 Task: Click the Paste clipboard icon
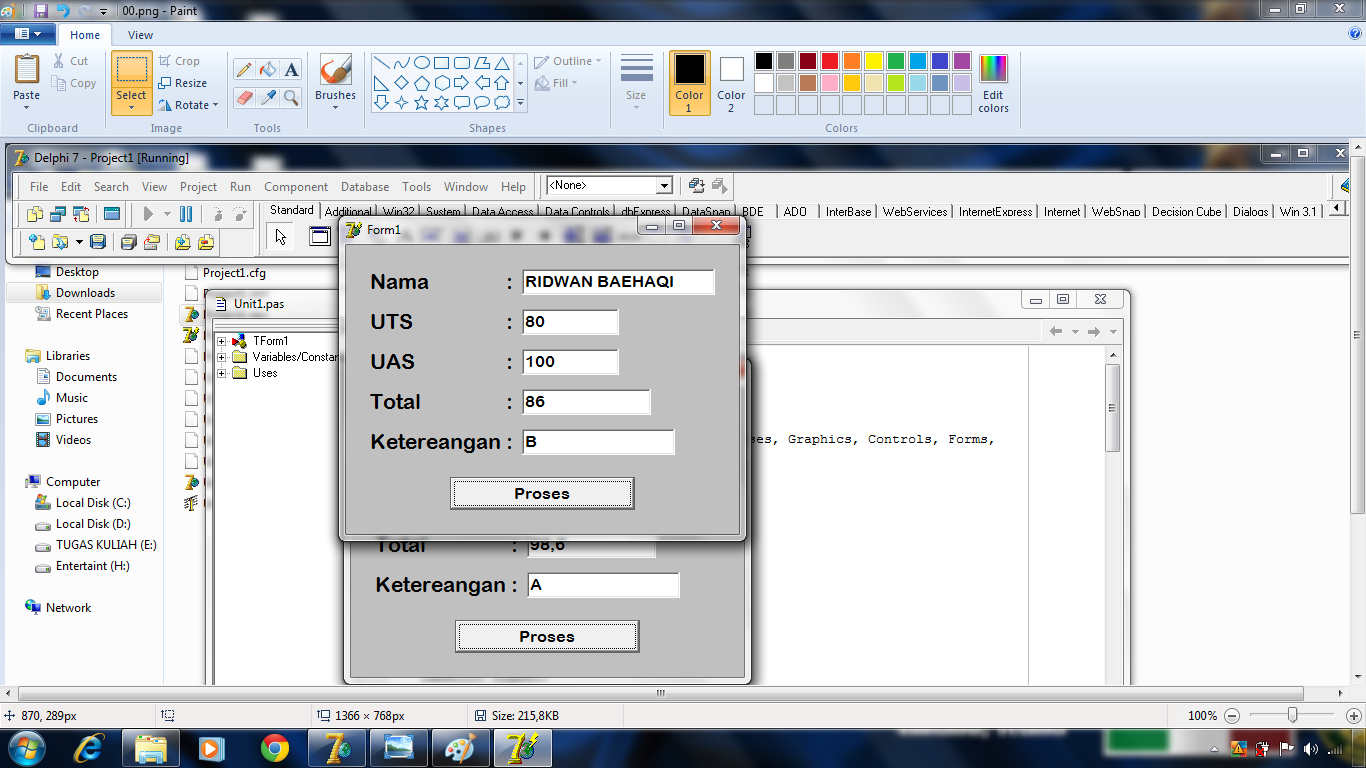(27, 70)
